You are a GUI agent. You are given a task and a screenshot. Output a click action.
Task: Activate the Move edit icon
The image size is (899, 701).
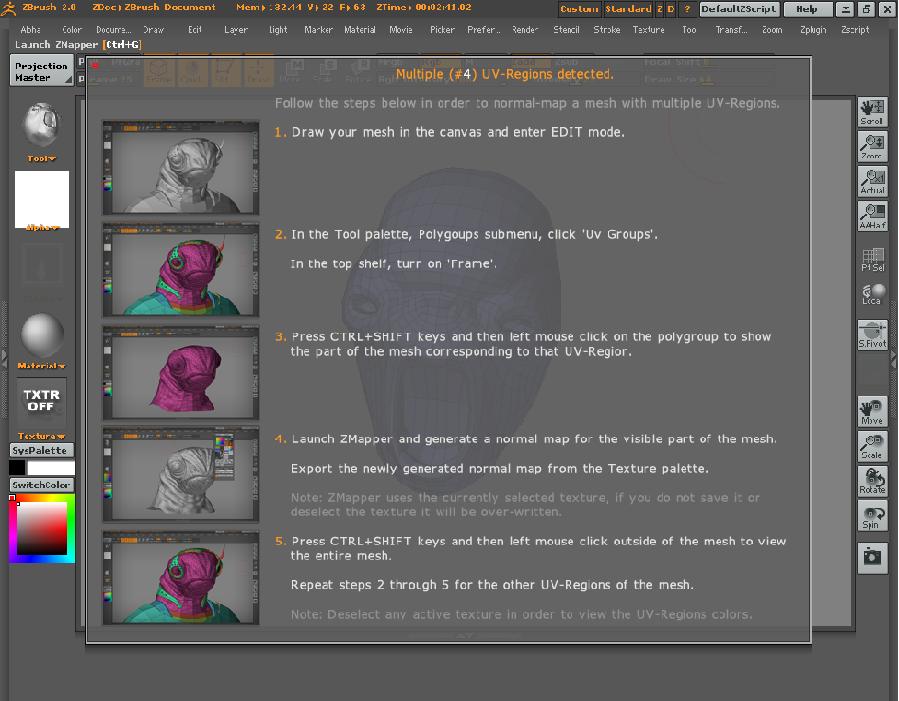[872, 412]
